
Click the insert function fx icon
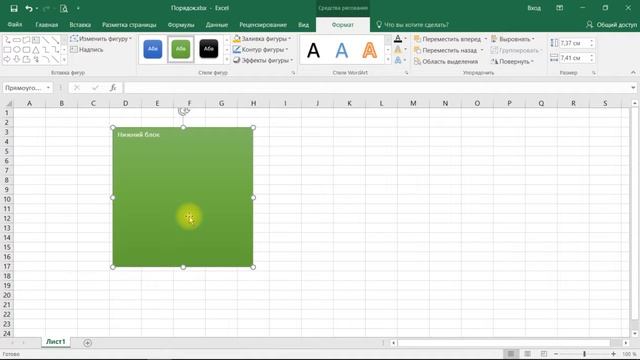(x=113, y=88)
